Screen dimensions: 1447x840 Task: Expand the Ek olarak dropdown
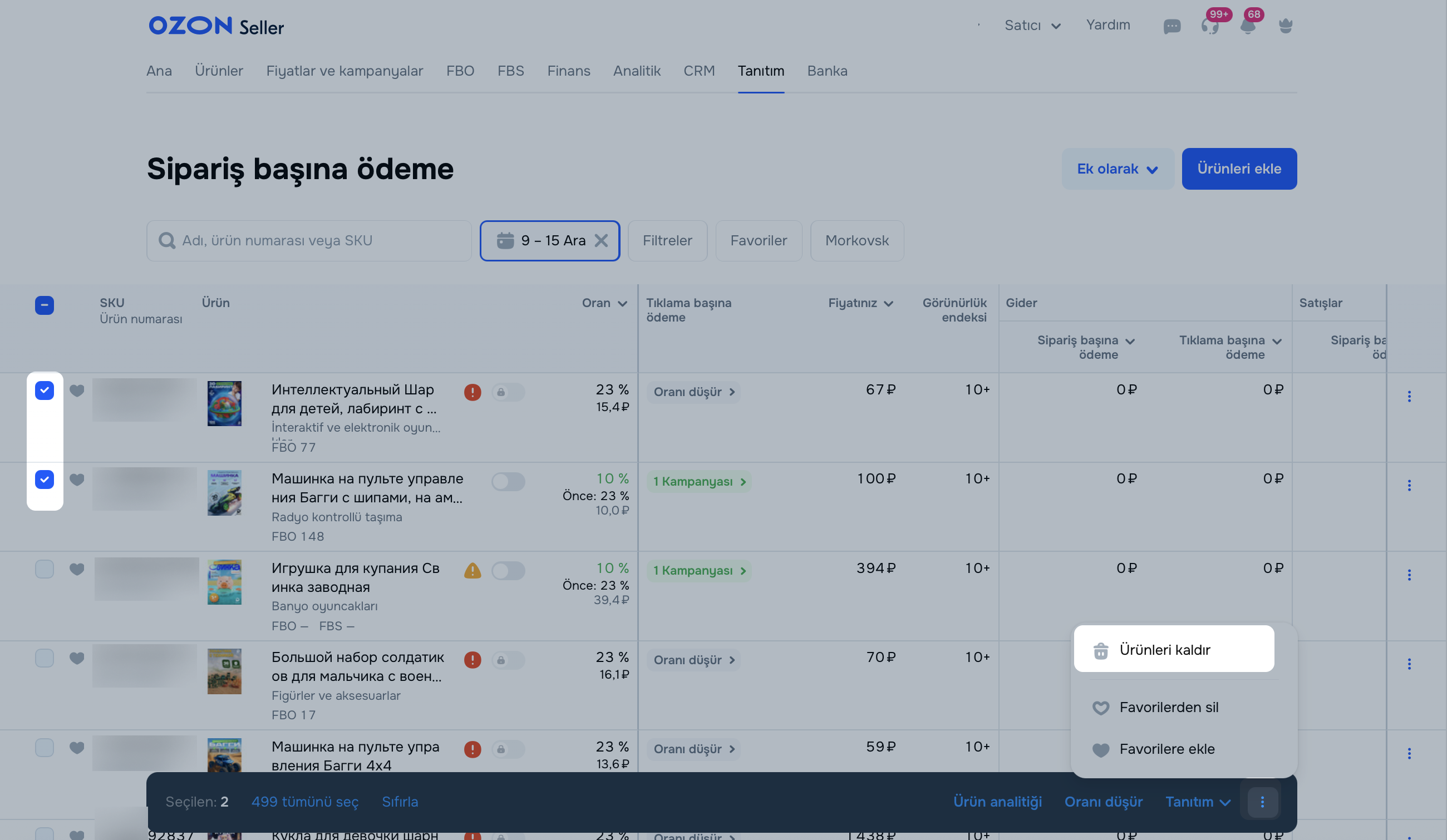(x=1117, y=169)
